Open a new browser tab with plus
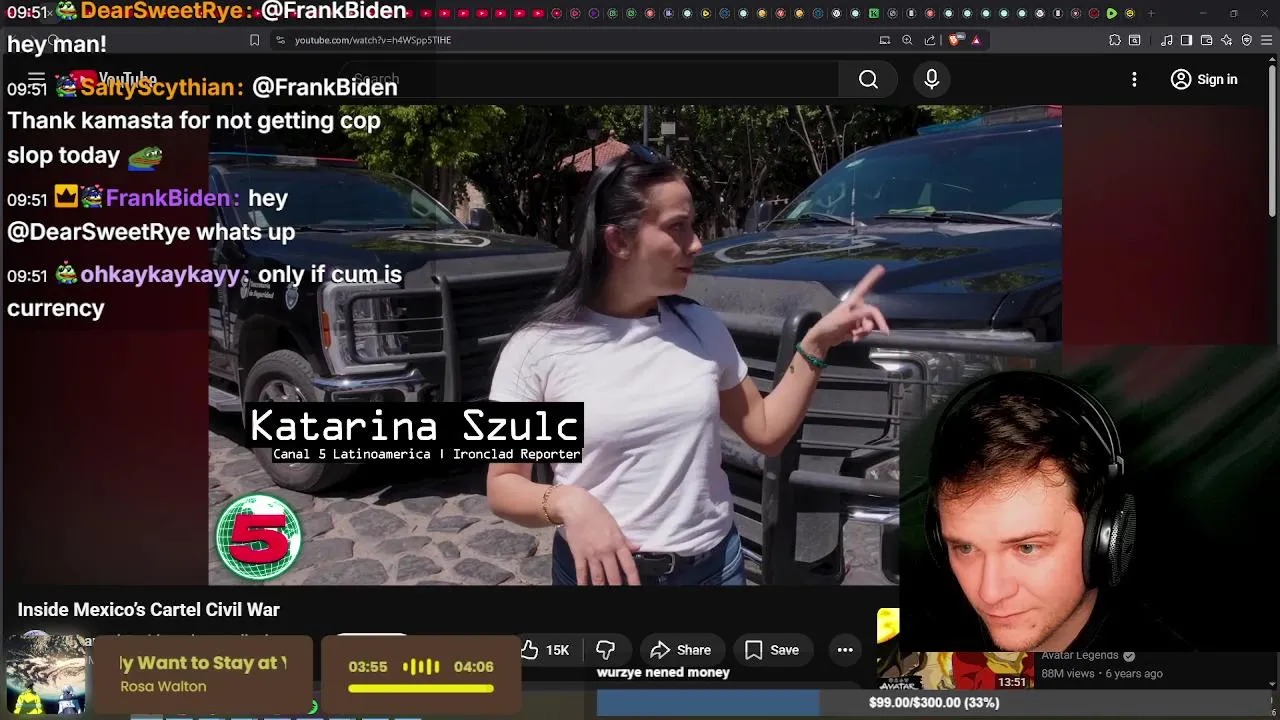 pyautogui.click(x=1151, y=13)
